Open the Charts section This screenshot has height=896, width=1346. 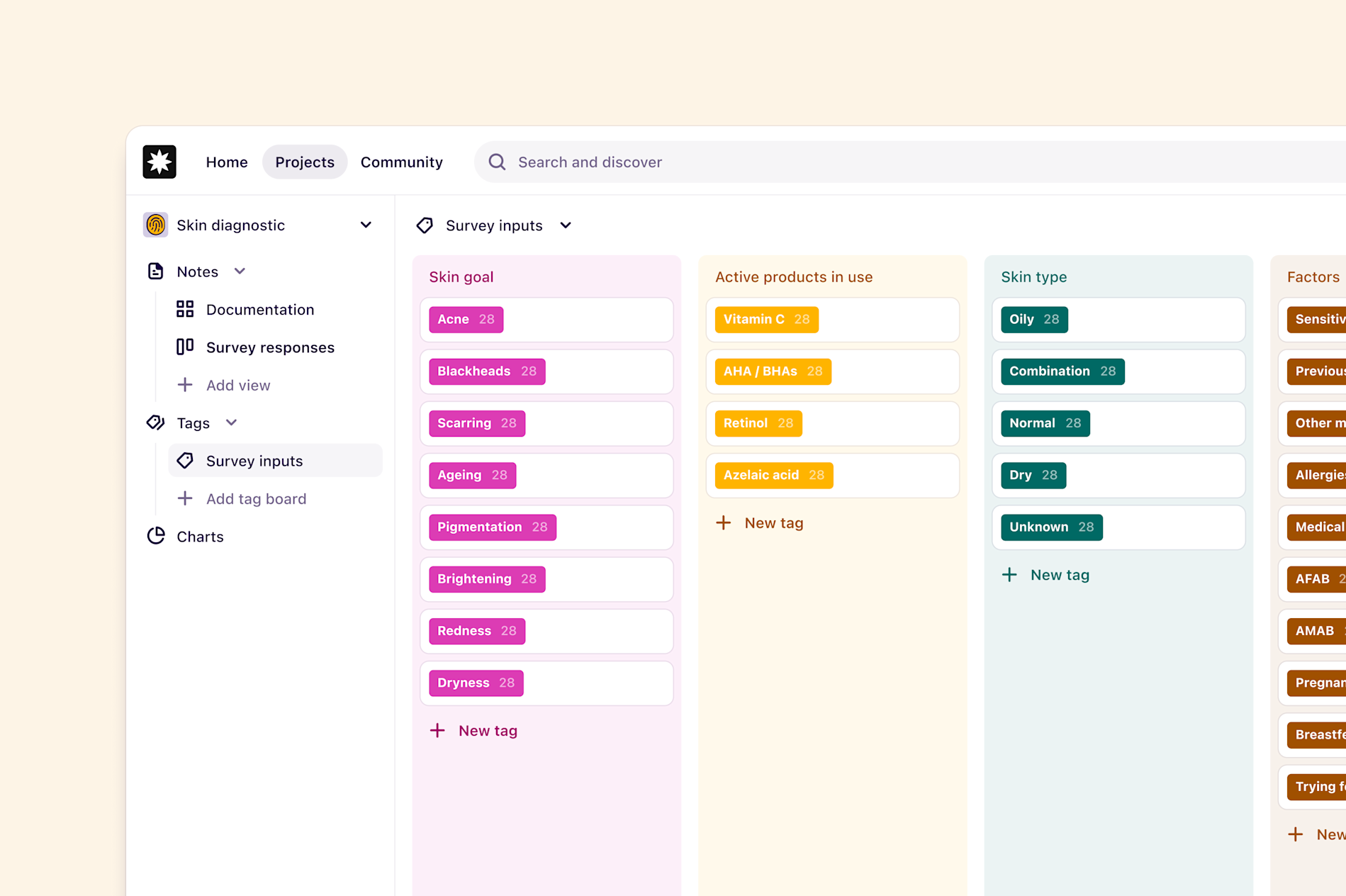click(x=200, y=537)
